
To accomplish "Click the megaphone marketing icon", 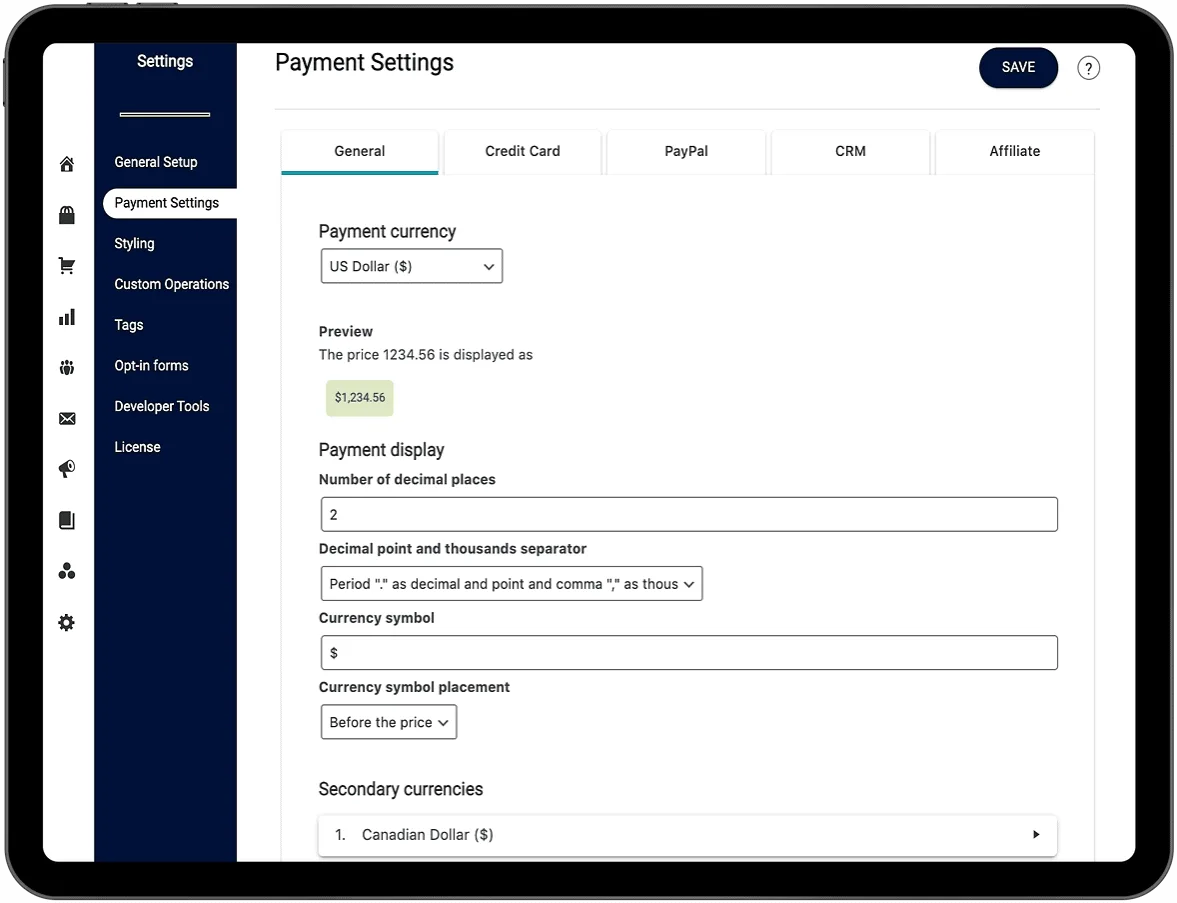I will point(67,469).
